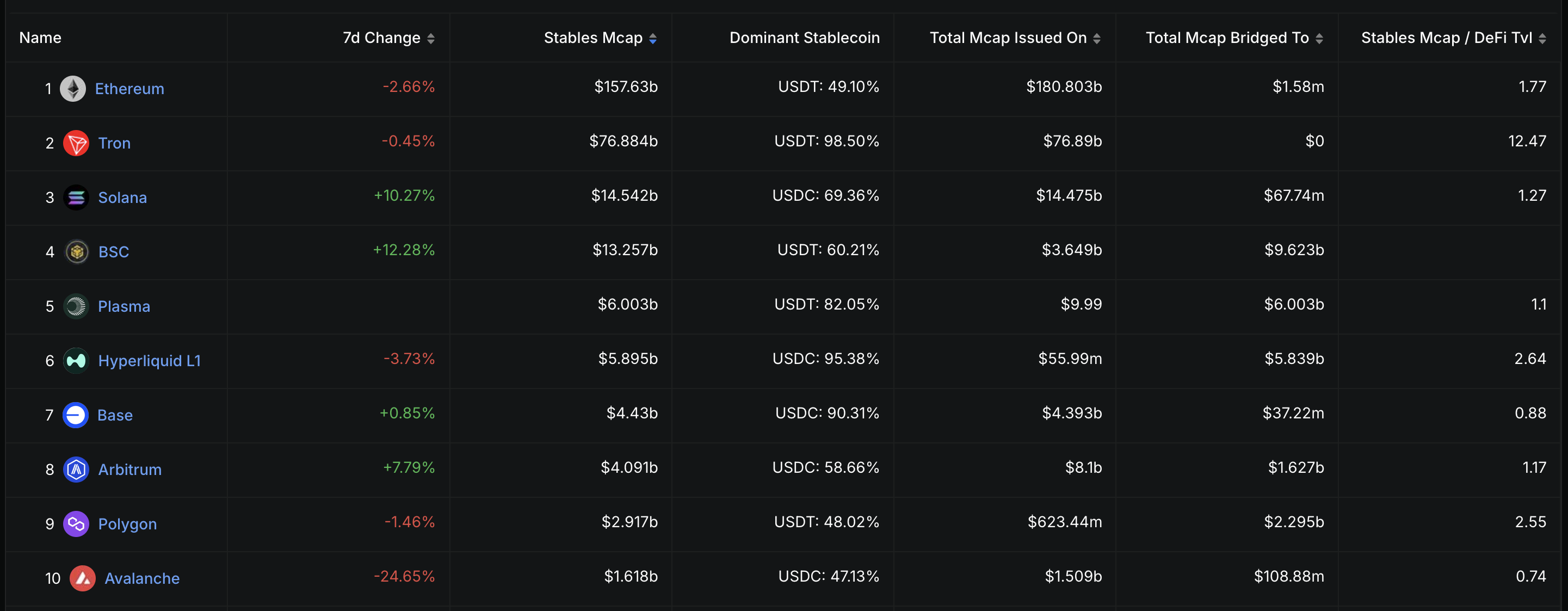Screen dimensions: 1568x611
Task: Click the Solana chain logo icon
Action: pos(76,198)
